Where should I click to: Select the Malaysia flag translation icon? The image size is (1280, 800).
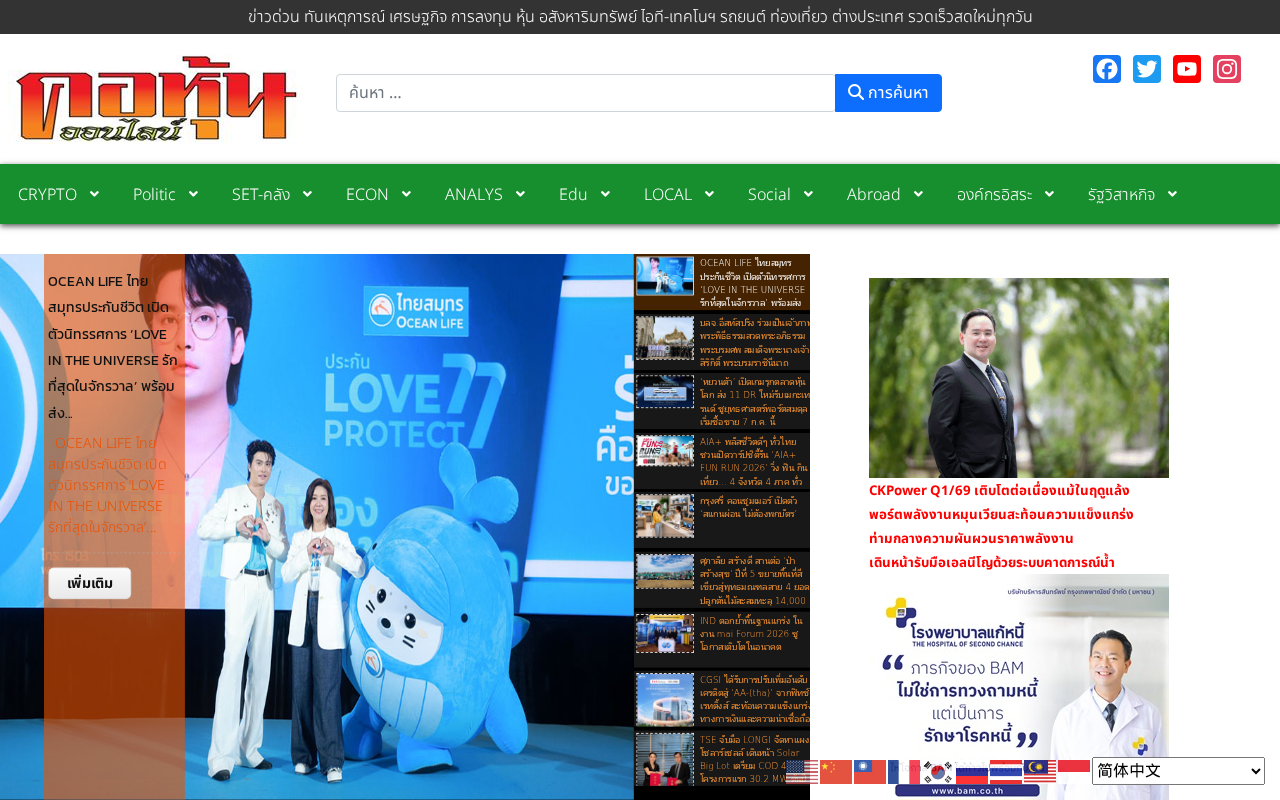1040,771
